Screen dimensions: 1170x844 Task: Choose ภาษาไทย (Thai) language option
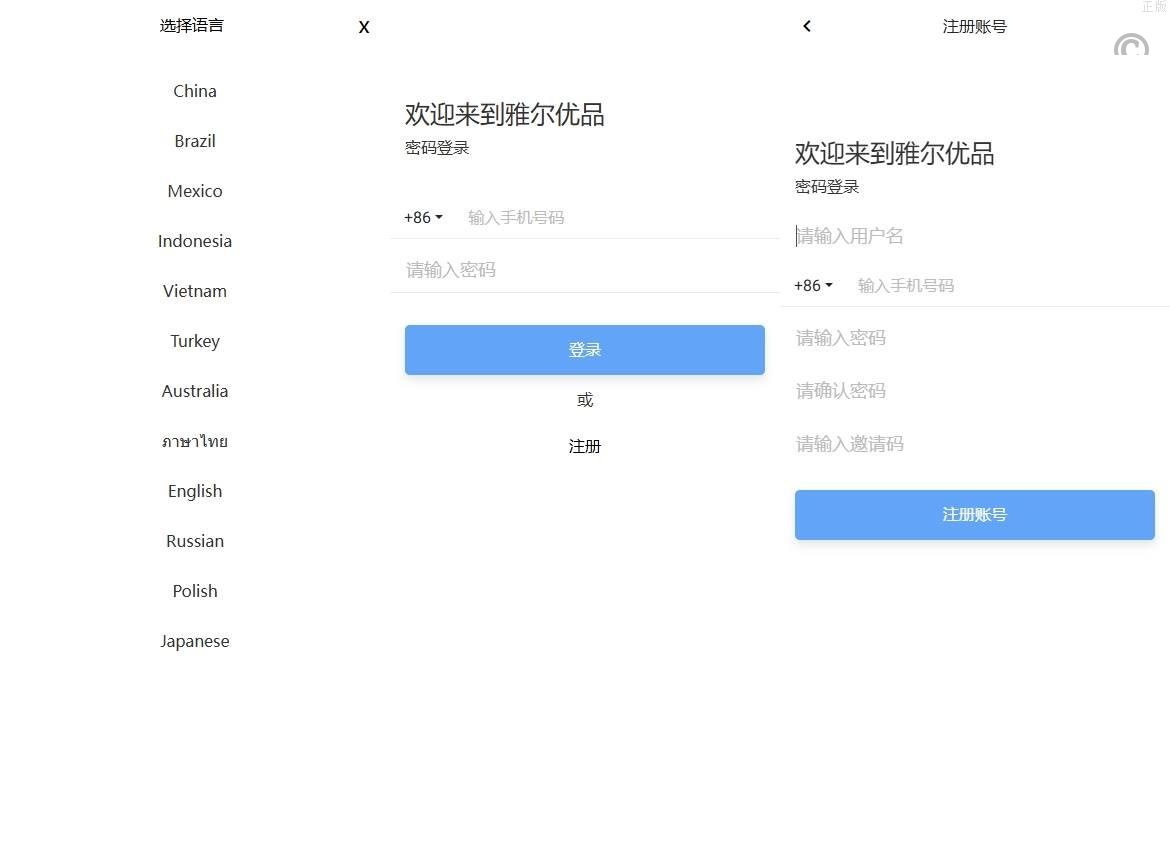194,441
